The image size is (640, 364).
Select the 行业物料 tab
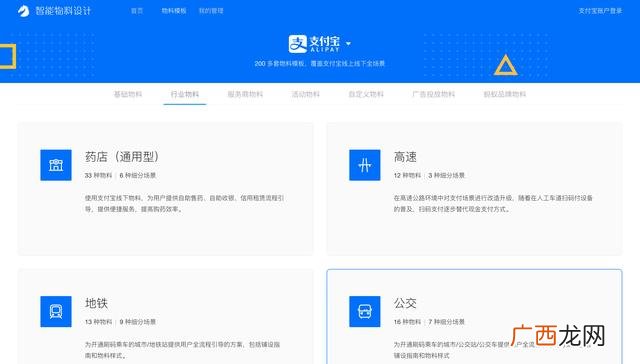(x=184, y=94)
